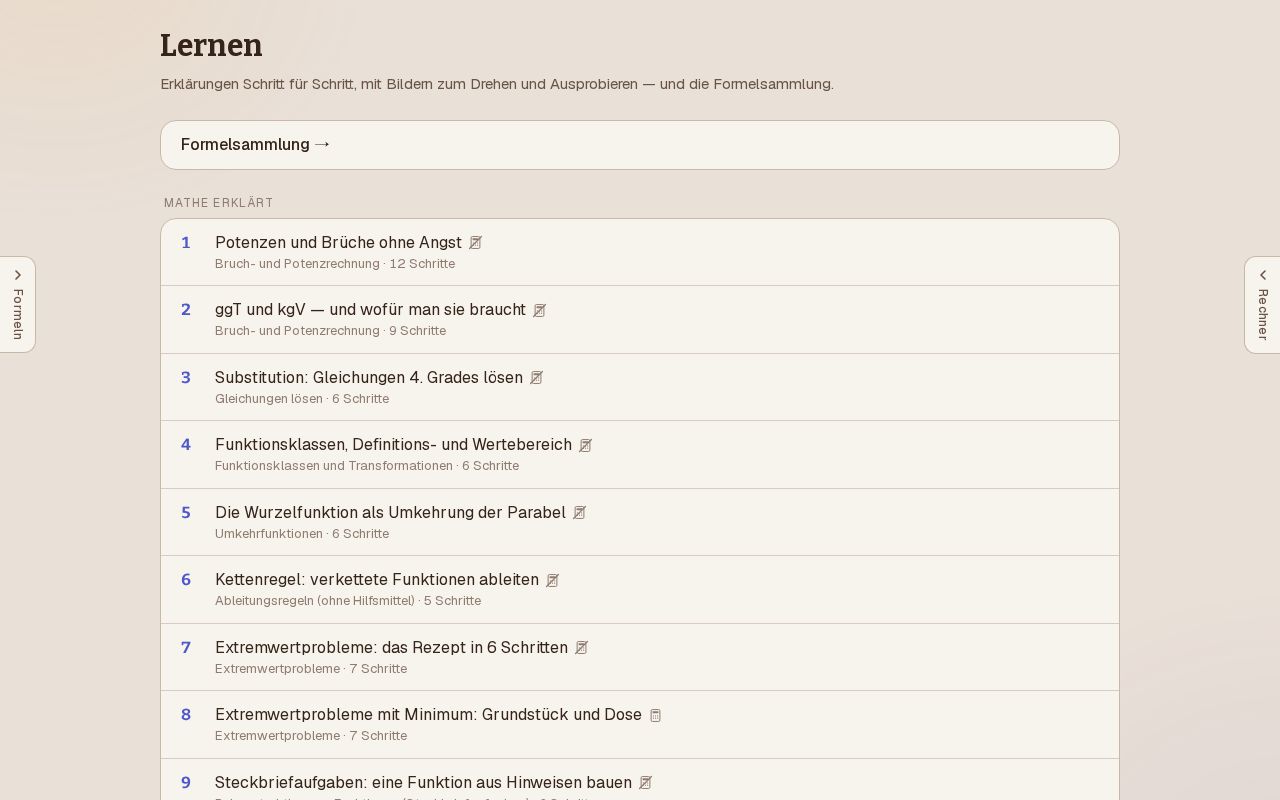Click subtitle Gleichungen lösen · 6 Schritte

tap(302, 399)
